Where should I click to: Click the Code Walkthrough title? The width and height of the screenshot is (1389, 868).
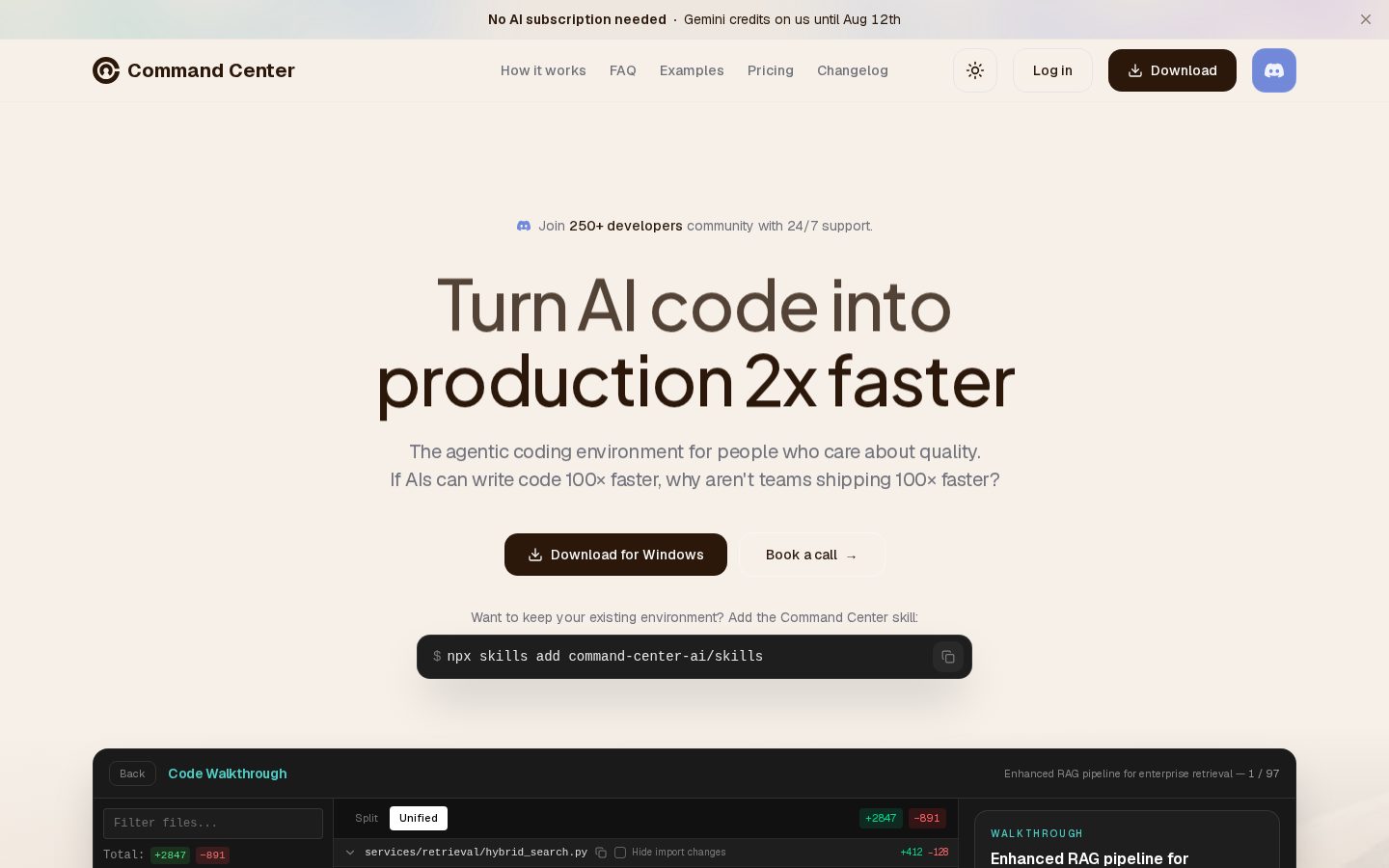pyautogui.click(x=228, y=773)
